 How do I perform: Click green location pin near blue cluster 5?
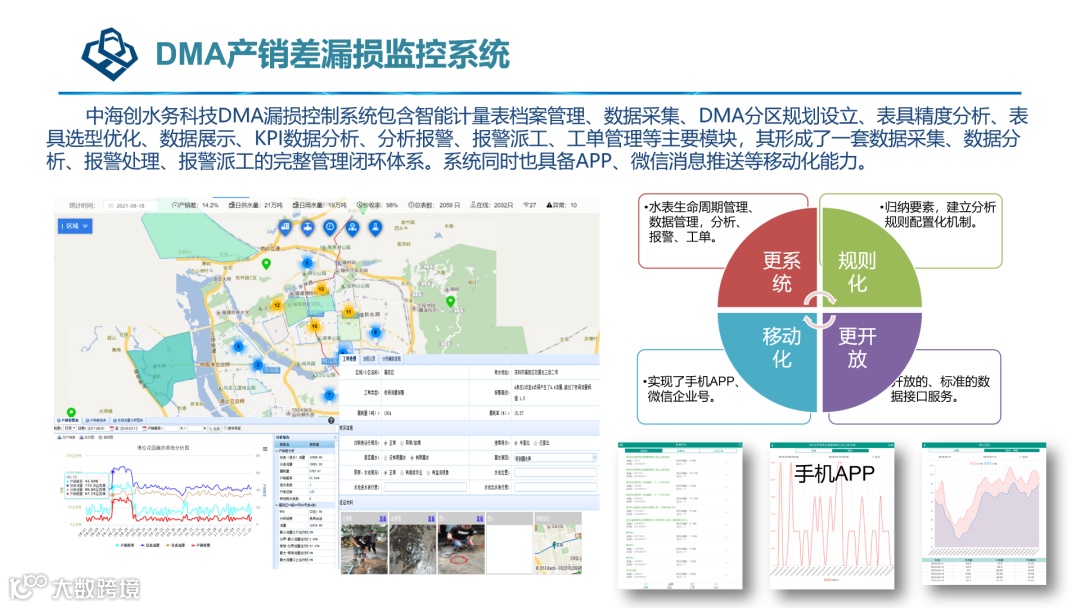267,264
